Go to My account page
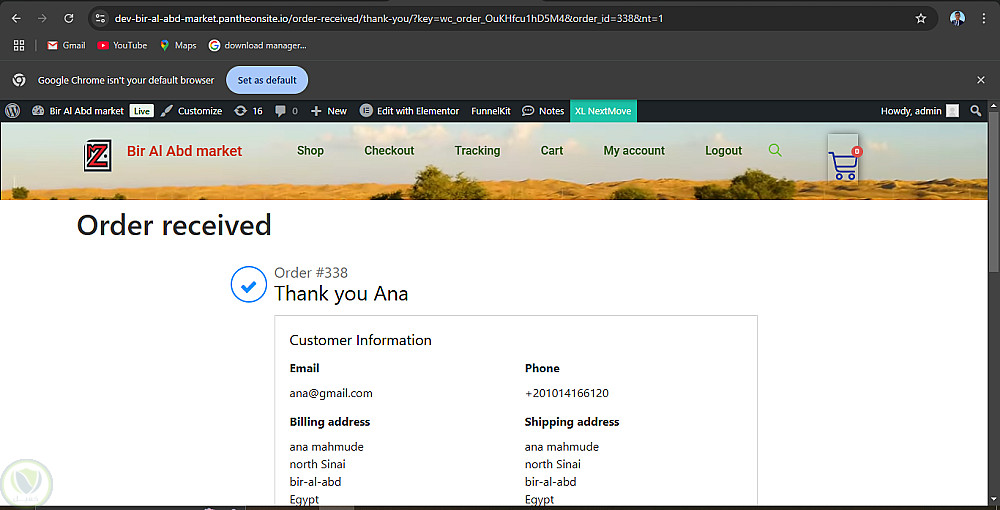 [634, 150]
